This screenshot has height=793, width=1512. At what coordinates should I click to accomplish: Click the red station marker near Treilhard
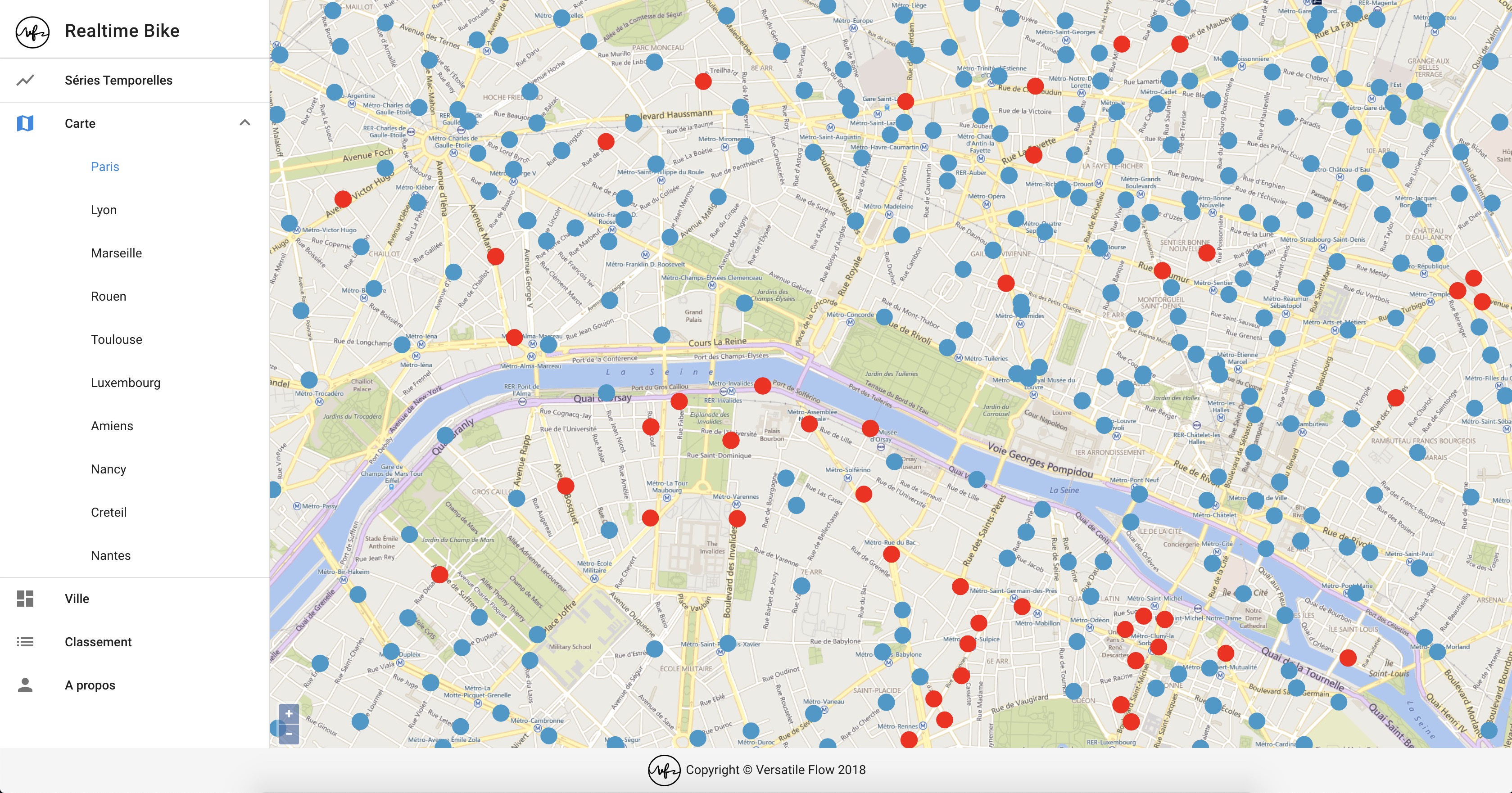point(703,81)
